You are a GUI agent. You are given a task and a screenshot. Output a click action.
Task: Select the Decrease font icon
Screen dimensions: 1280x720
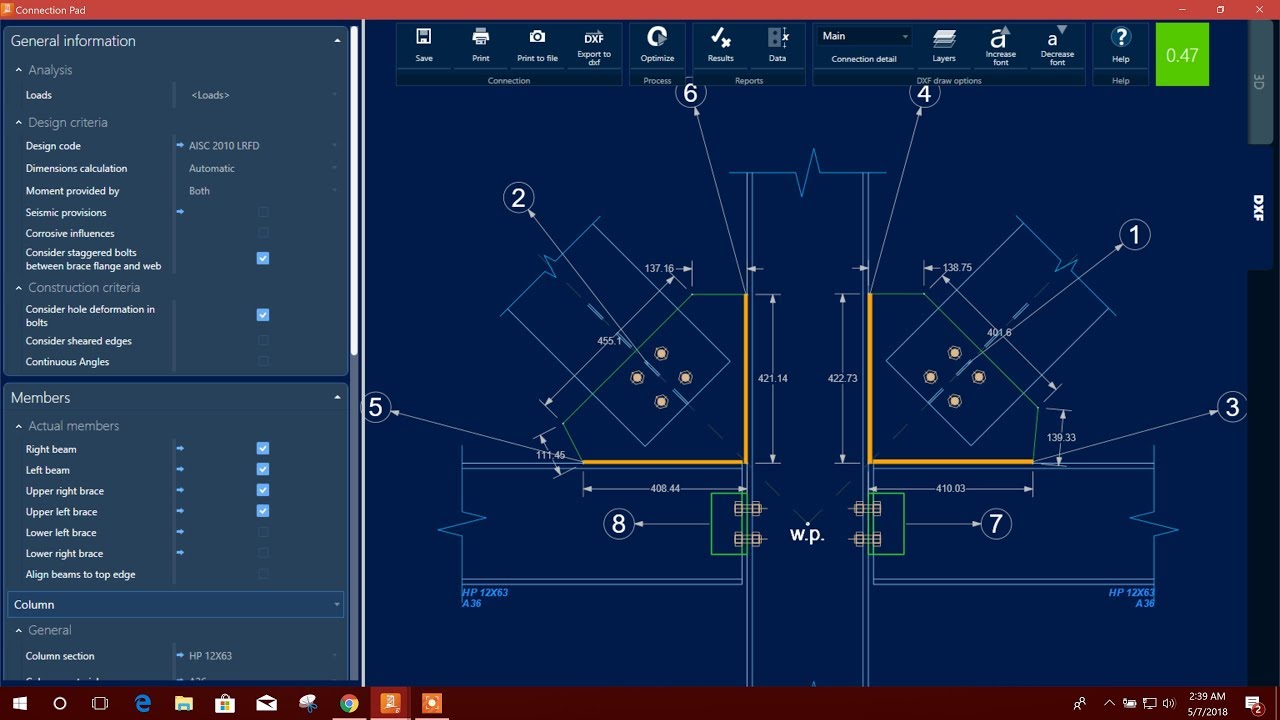[x=1057, y=41]
